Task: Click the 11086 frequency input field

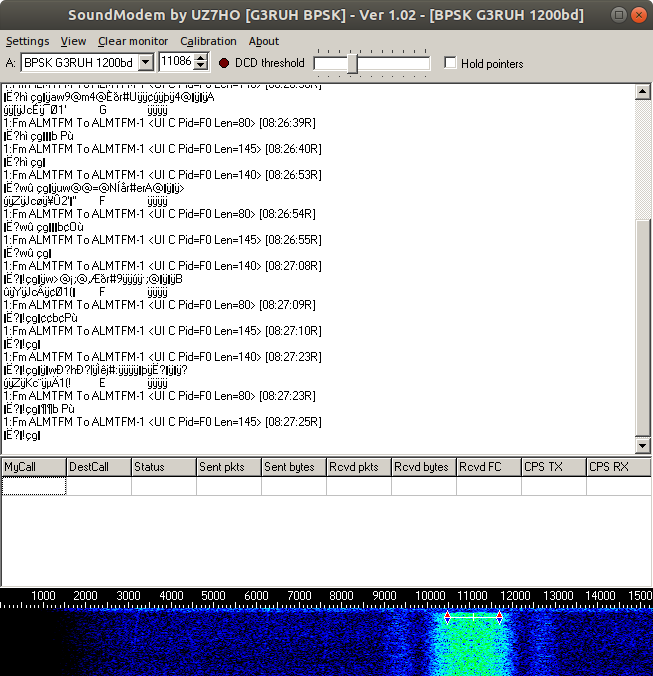Action: tap(176, 61)
